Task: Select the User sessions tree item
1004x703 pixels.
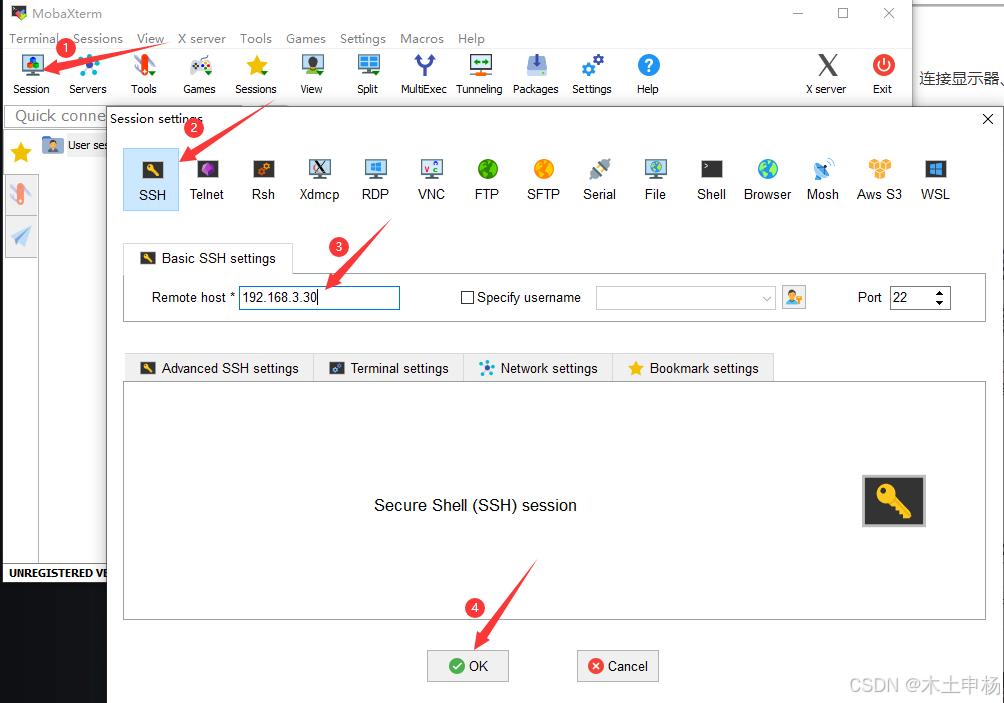Action: pos(75,145)
